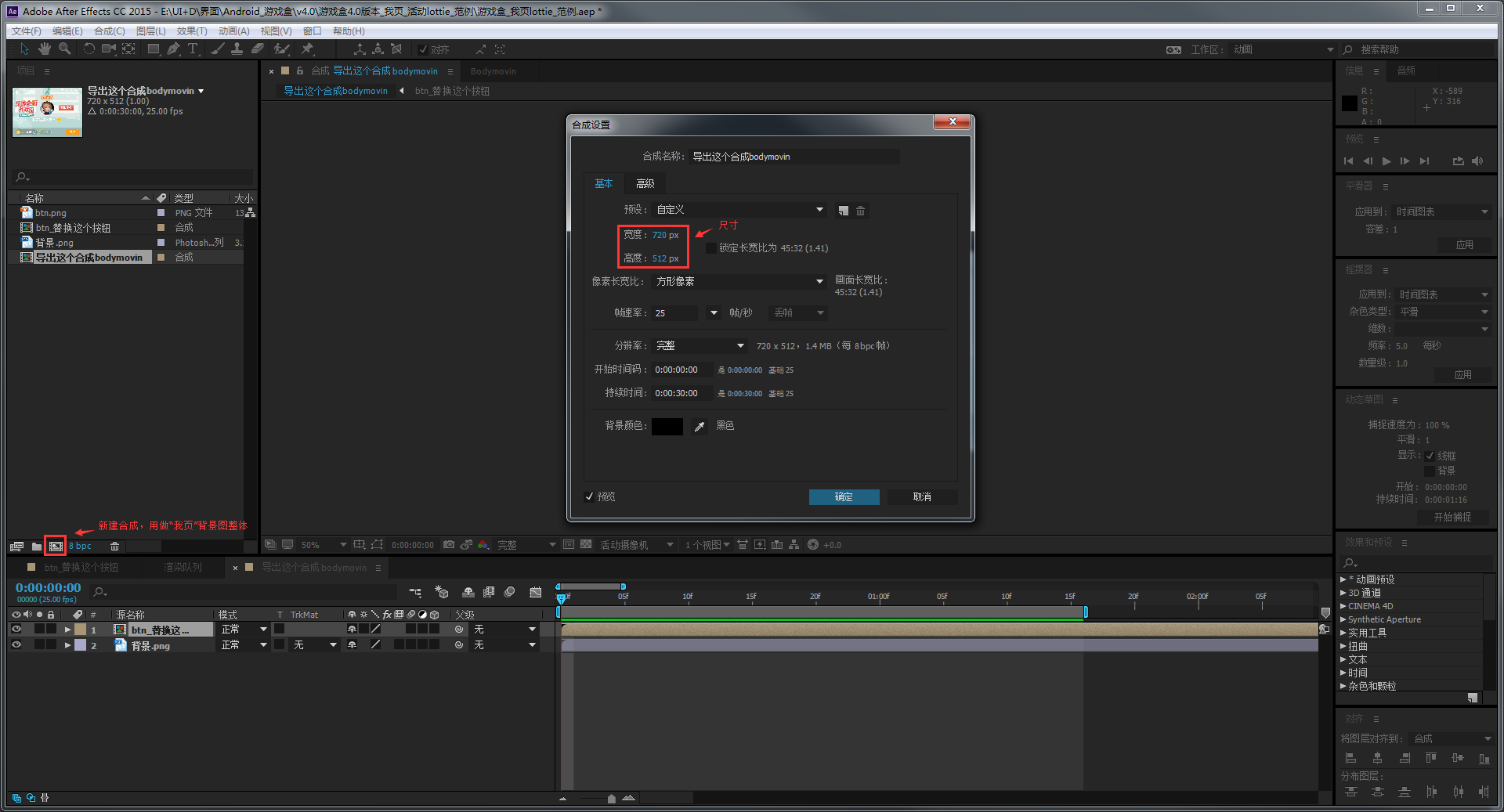Expand layer 1 properties triangle
Screen dimensions: 1504x812
68,630
